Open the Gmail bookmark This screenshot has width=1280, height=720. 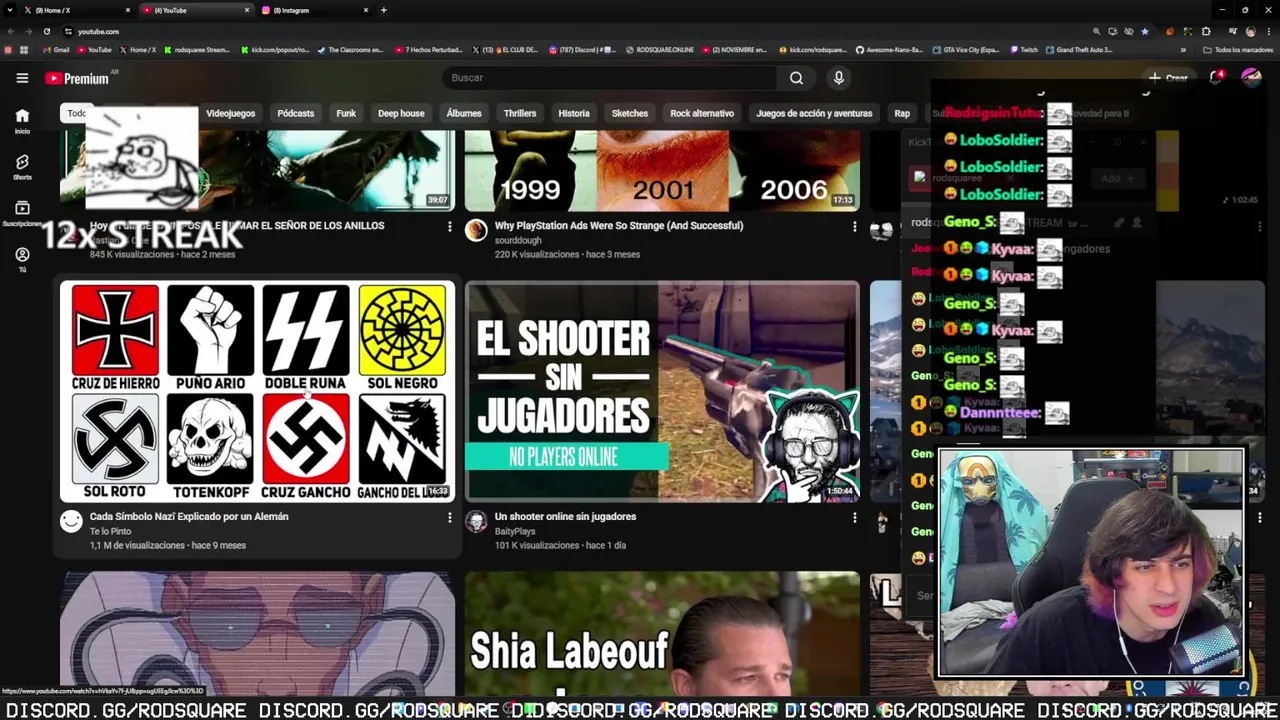[x=56, y=50]
